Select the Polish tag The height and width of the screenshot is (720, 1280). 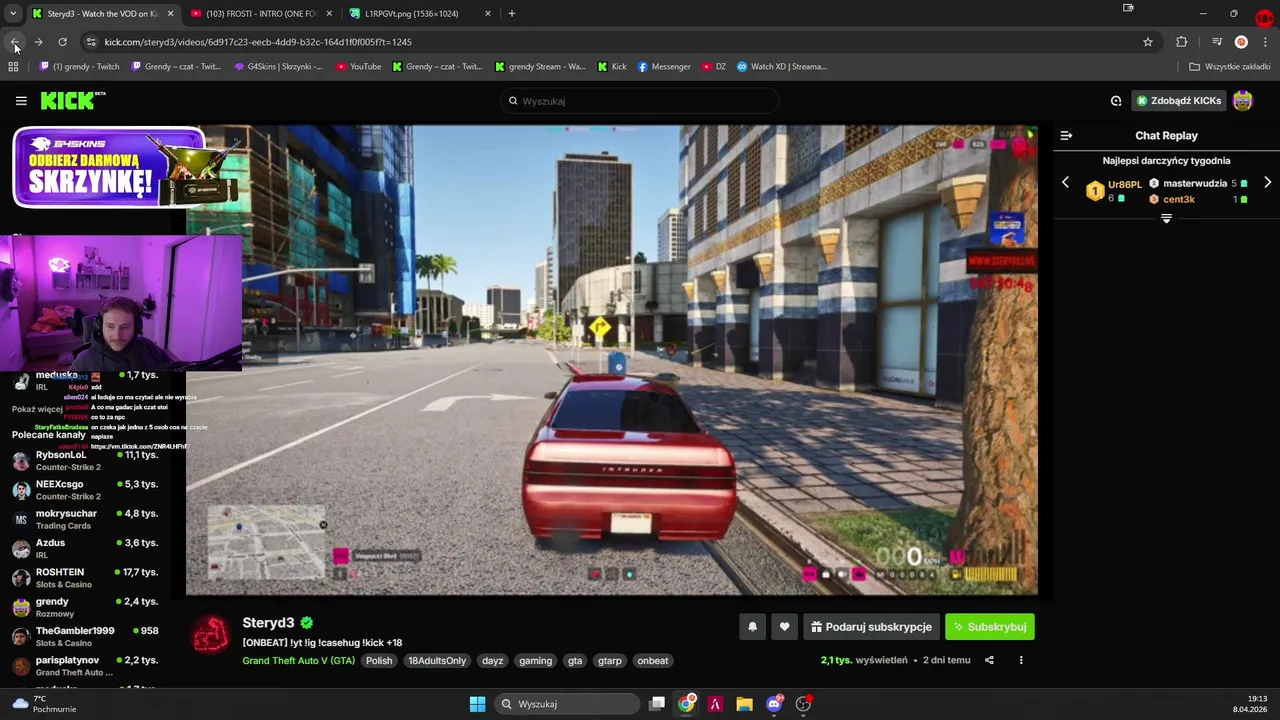[379, 661]
